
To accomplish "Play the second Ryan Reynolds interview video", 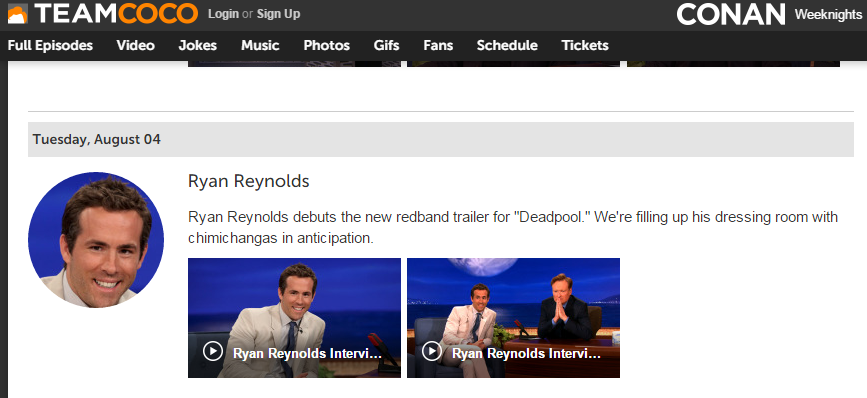I will click(513, 318).
